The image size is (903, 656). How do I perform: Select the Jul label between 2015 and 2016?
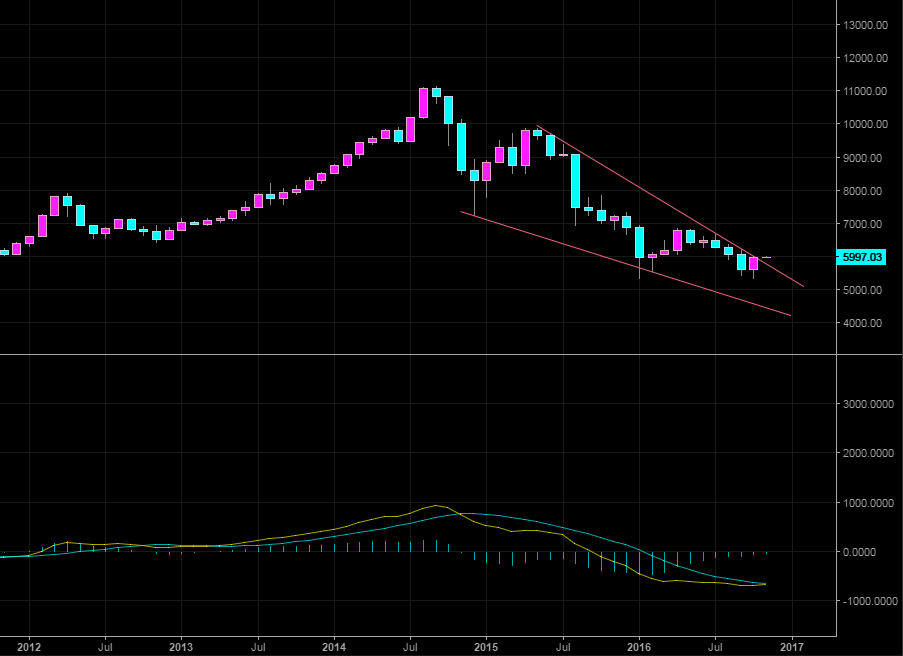coord(563,647)
